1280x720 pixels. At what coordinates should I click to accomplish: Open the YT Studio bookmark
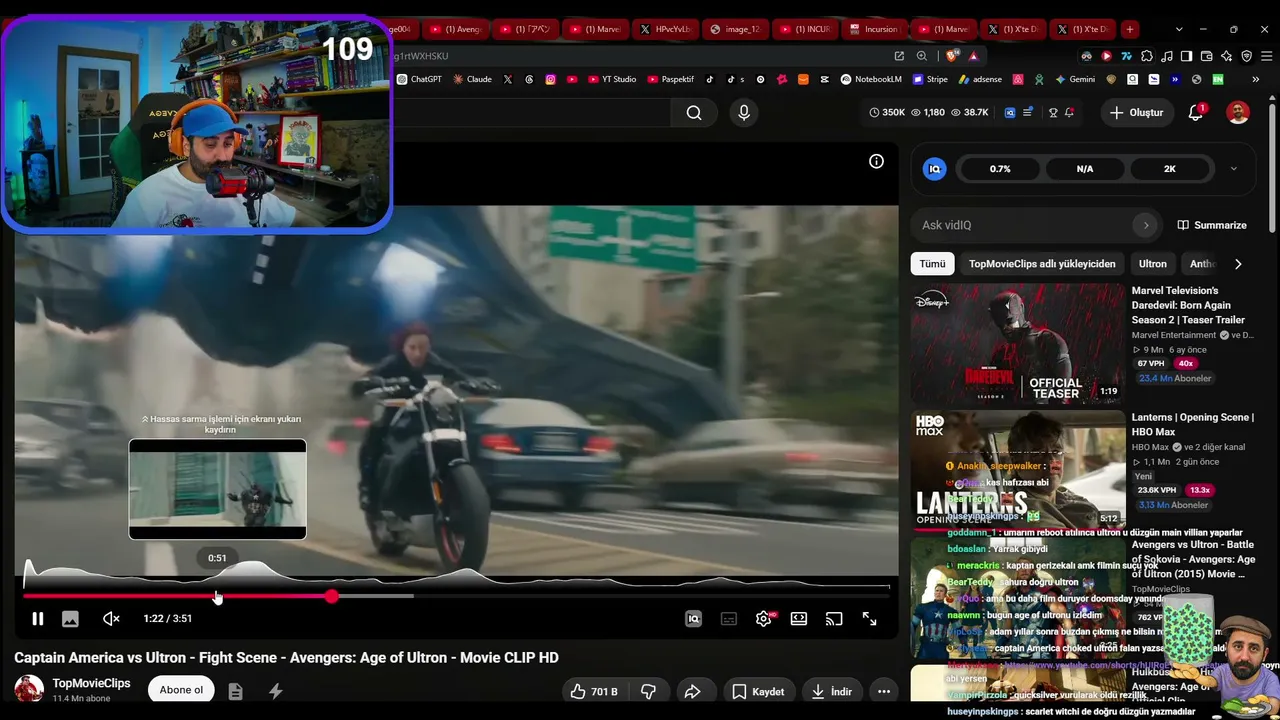click(611, 79)
